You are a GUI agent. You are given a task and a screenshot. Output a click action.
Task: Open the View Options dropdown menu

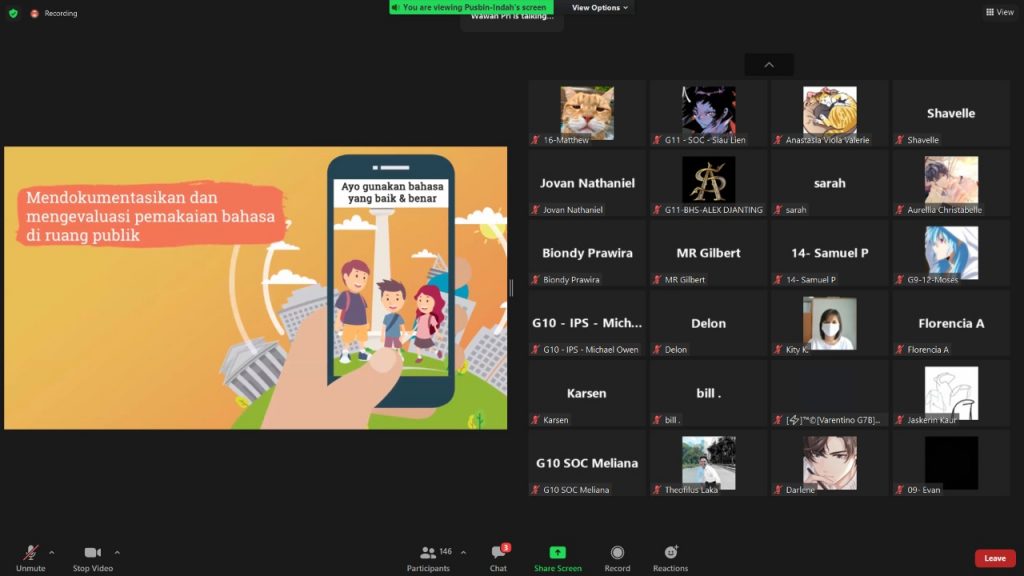pyautogui.click(x=600, y=7)
